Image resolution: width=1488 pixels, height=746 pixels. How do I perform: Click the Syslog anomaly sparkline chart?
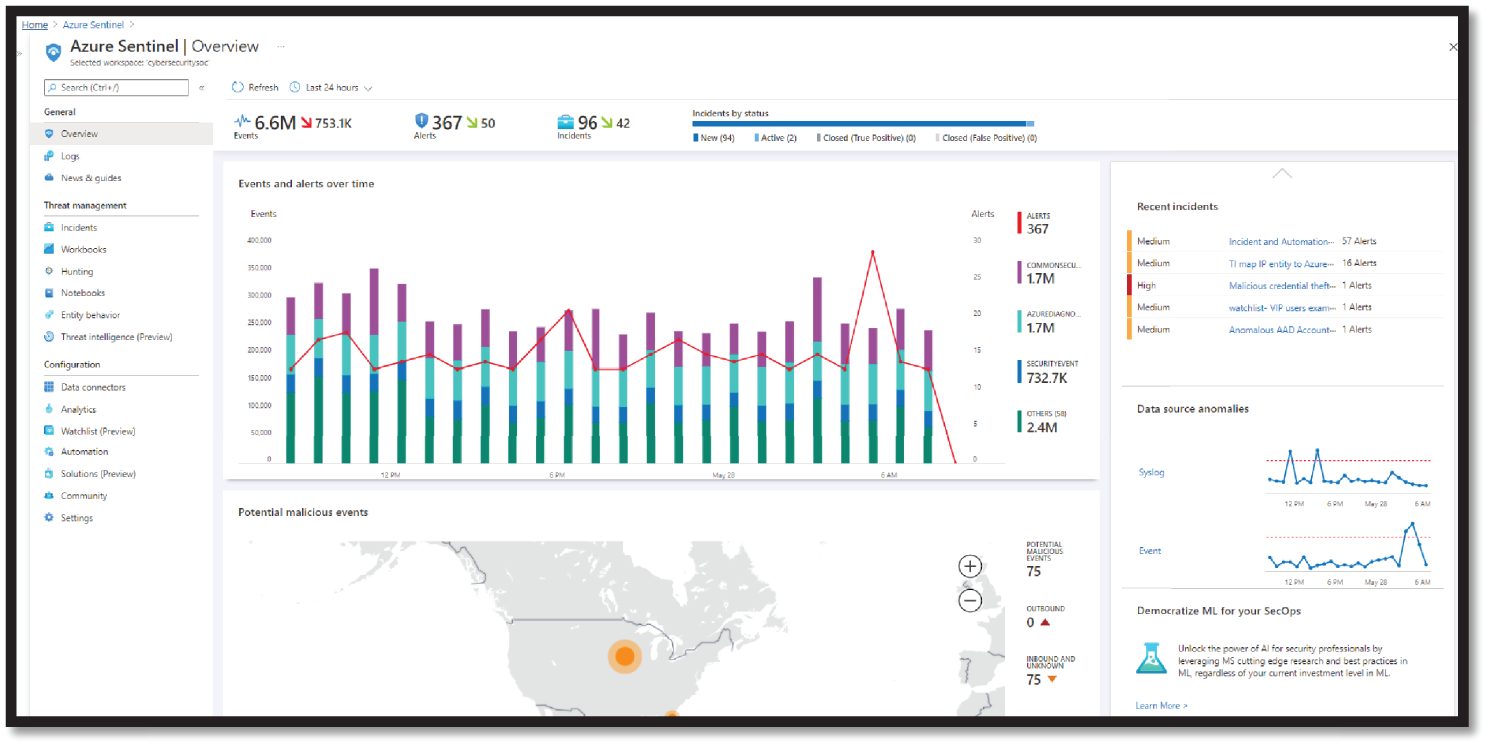tap(1348, 471)
